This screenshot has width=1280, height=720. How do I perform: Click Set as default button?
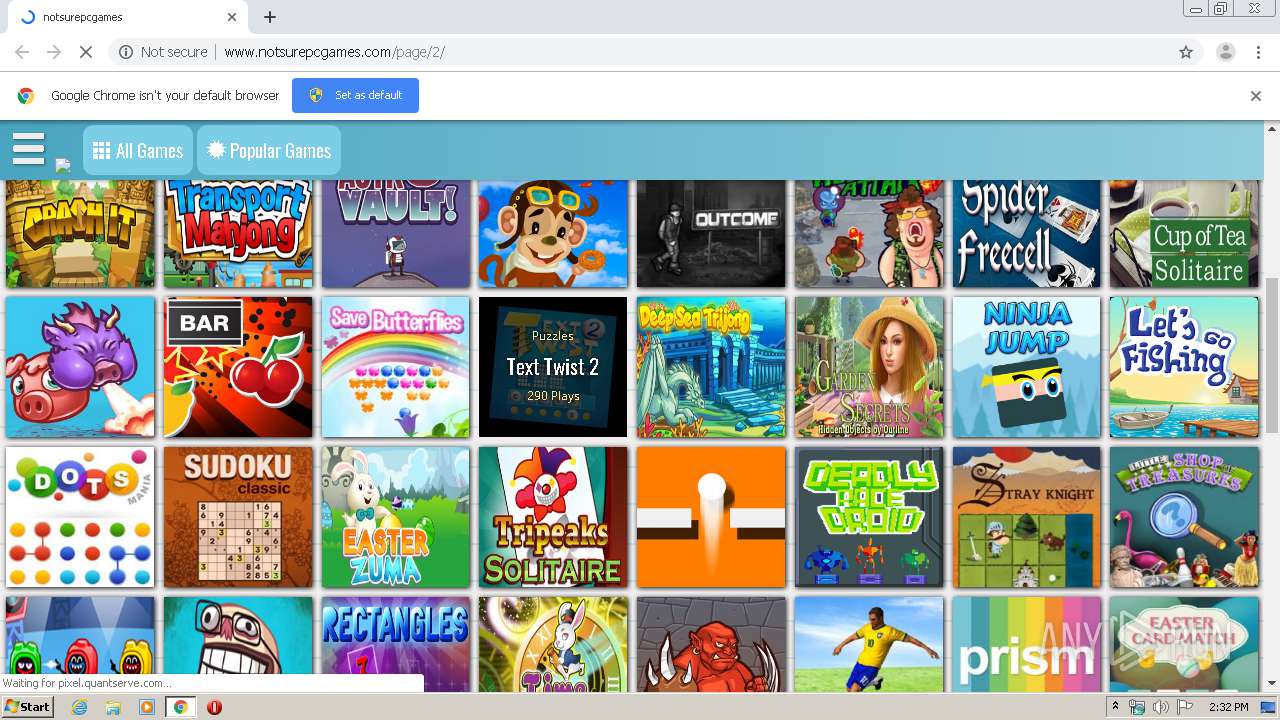tap(355, 95)
